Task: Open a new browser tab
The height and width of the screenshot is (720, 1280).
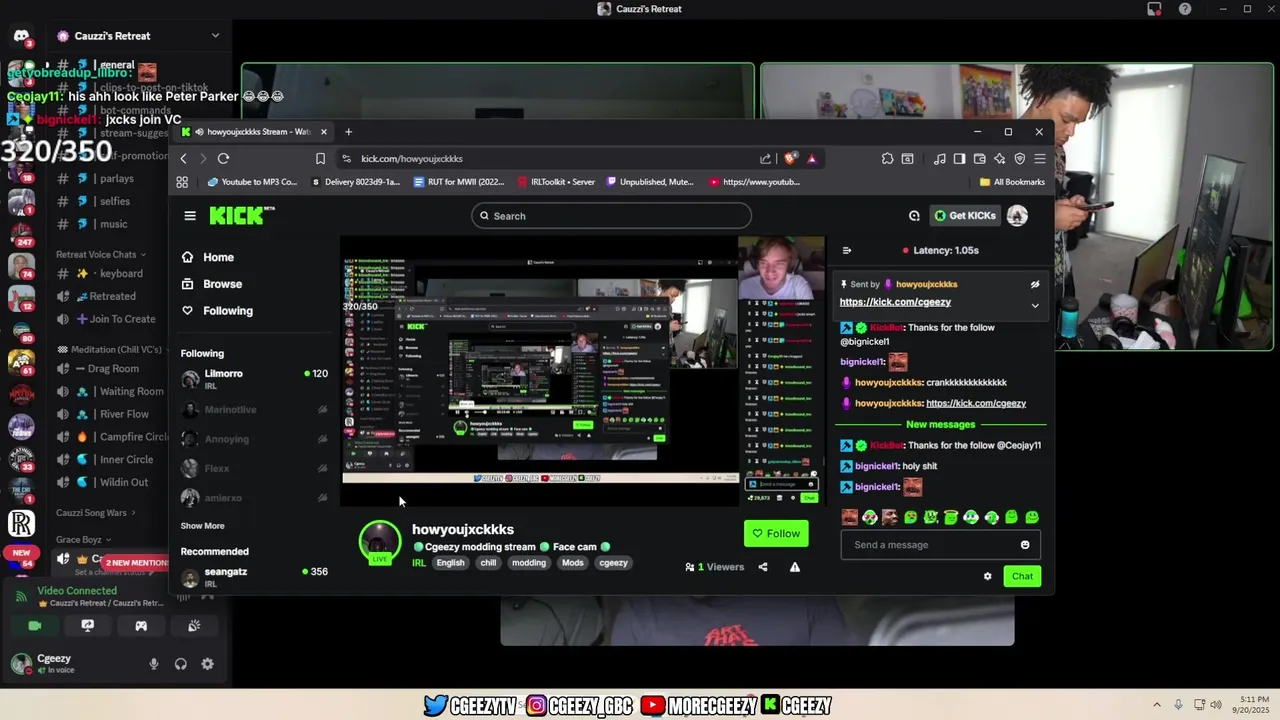Action: (x=348, y=132)
